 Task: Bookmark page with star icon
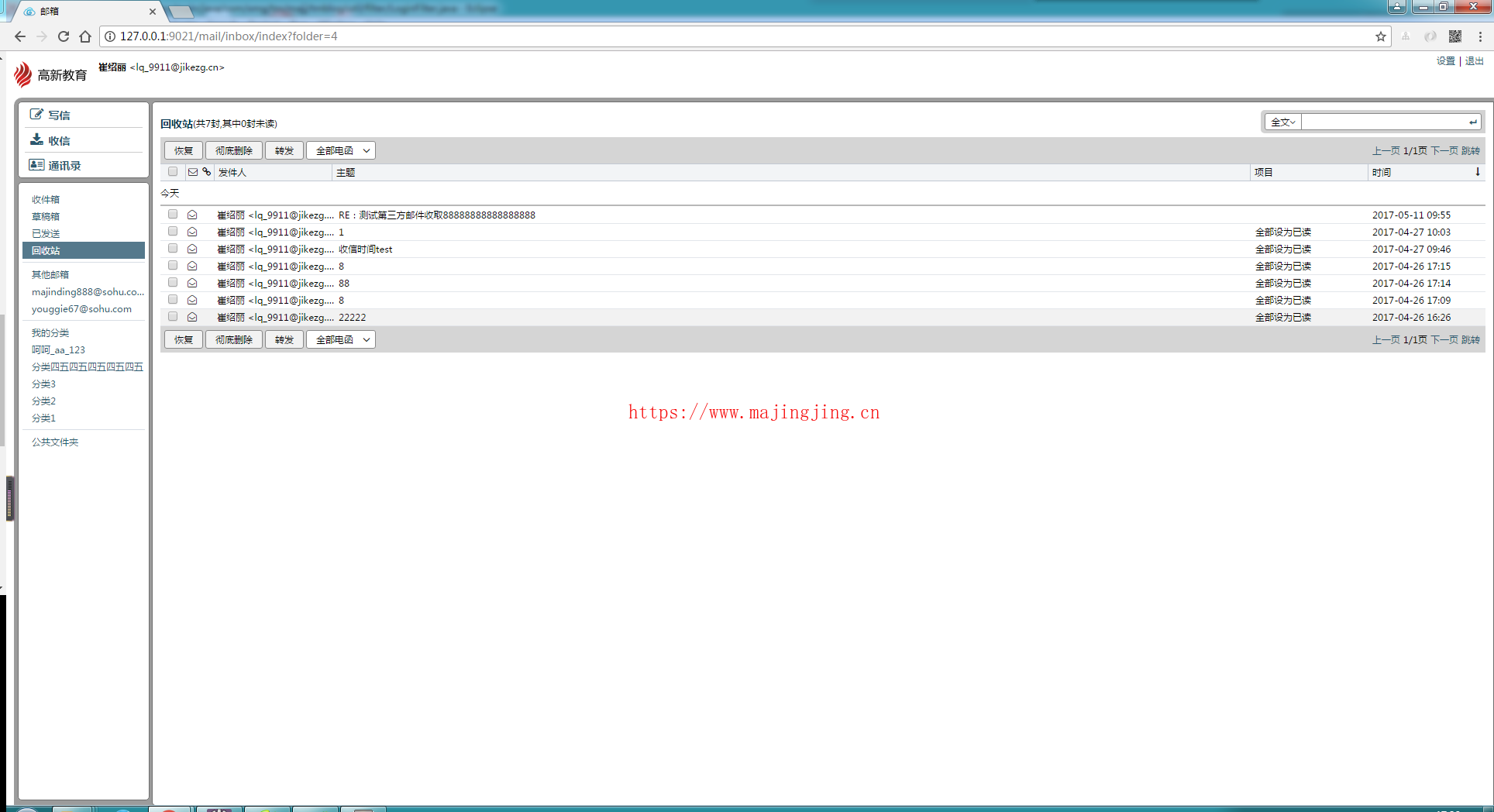click(x=1381, y=36)
